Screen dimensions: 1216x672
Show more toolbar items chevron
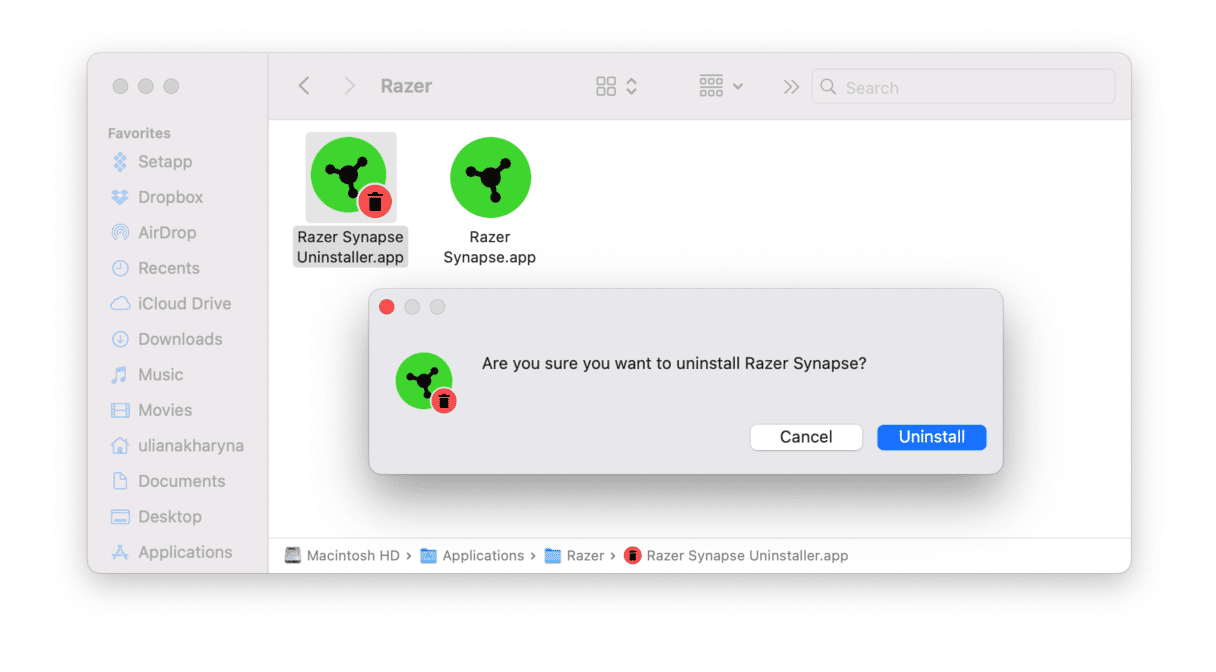click(x=791, y=87)
